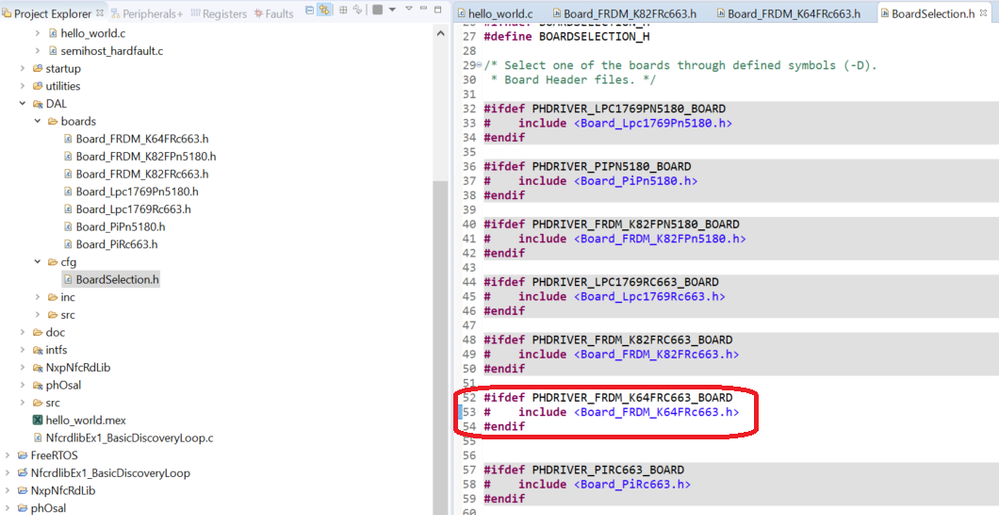Toggle Link with Editor in Project Explorer

(324, 10)
